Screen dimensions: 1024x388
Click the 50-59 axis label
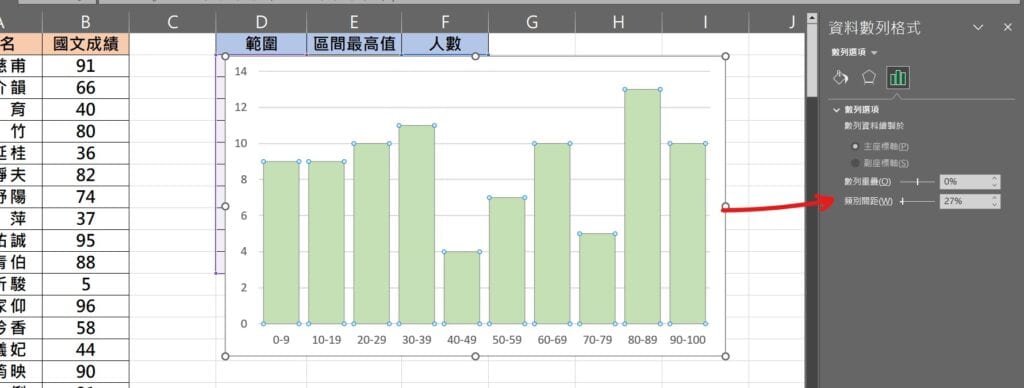click(507, 340)
